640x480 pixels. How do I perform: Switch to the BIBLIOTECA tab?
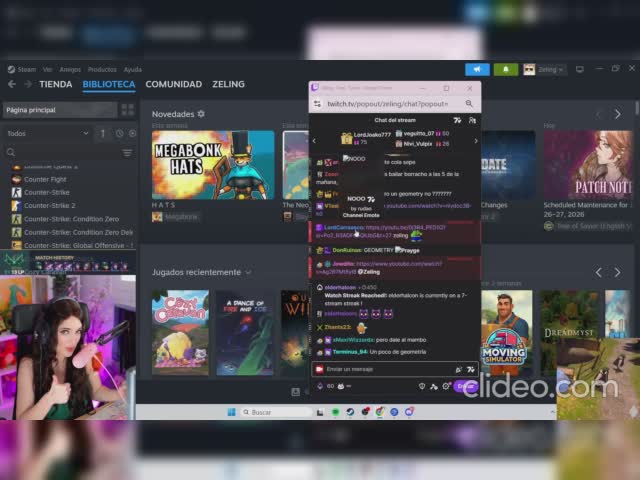[x=109, y=84]
